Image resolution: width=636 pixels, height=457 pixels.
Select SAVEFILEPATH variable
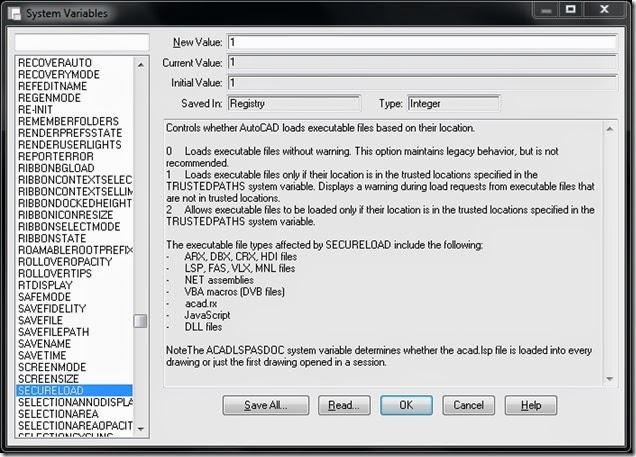click(75, 332)
